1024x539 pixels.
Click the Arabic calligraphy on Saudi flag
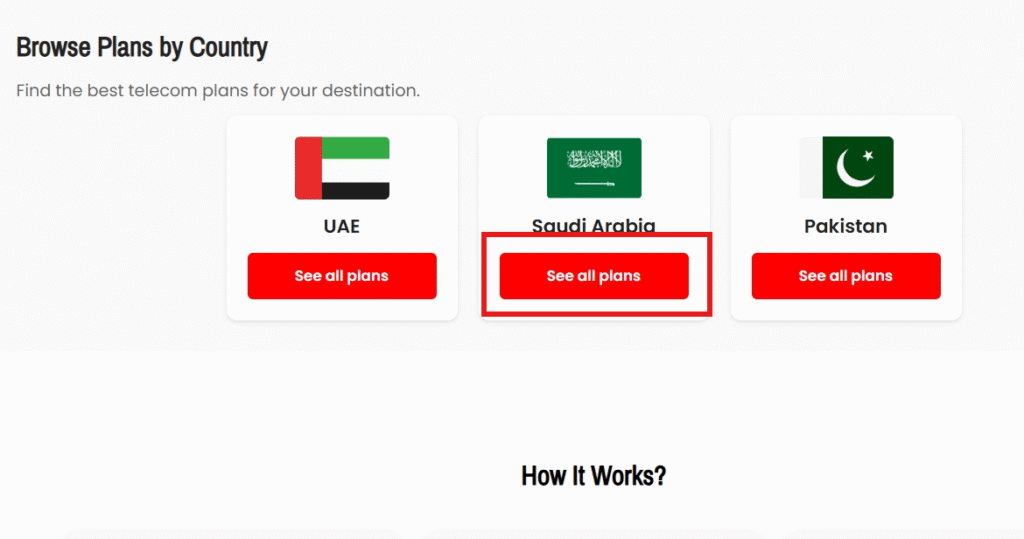pos(594,159)
